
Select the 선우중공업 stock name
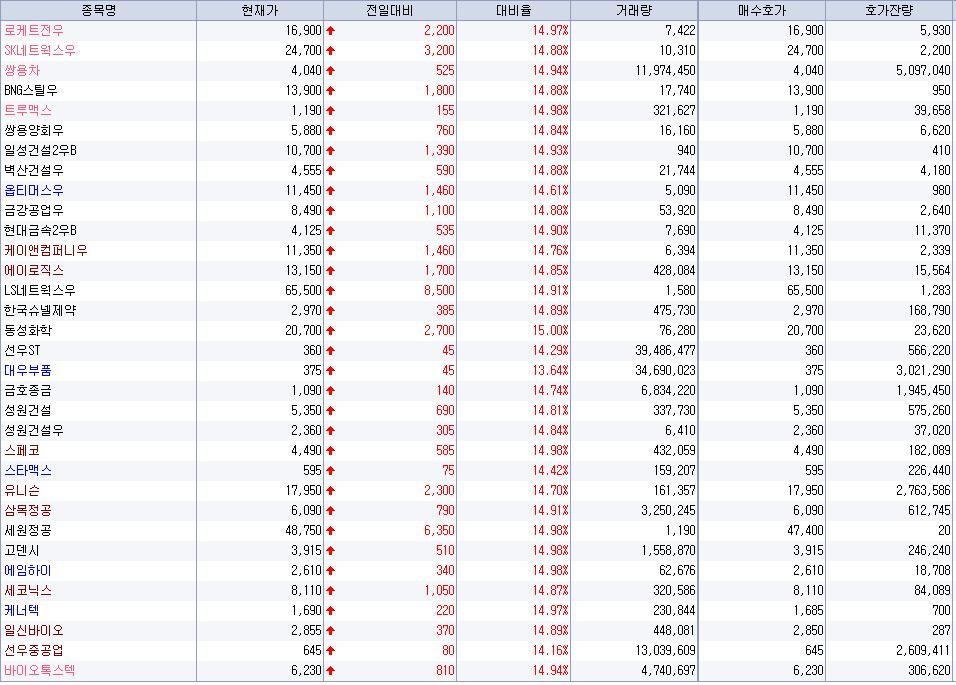click(x=34, y=651)
